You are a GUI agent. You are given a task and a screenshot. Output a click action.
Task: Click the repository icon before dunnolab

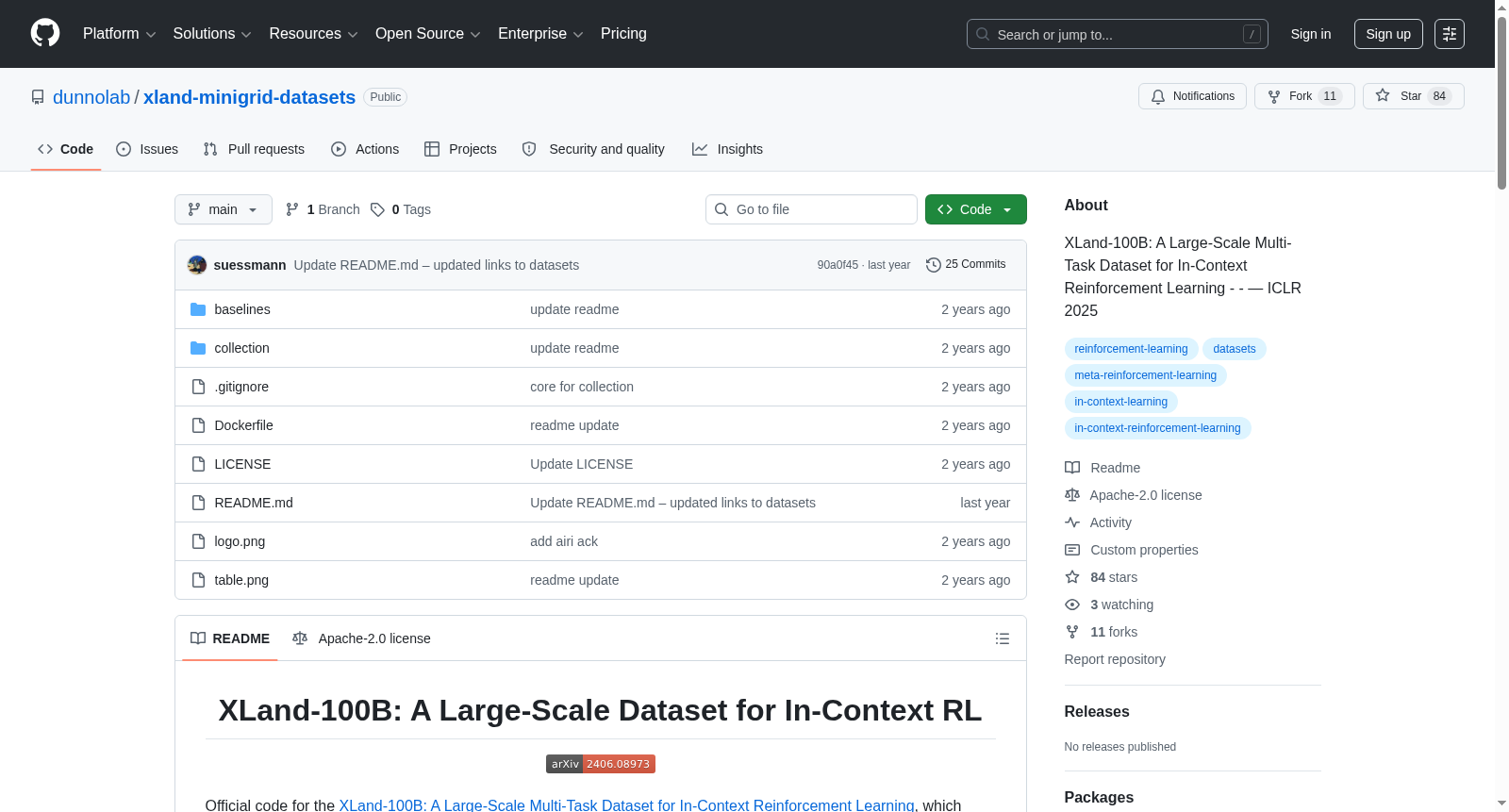[38, 97]
